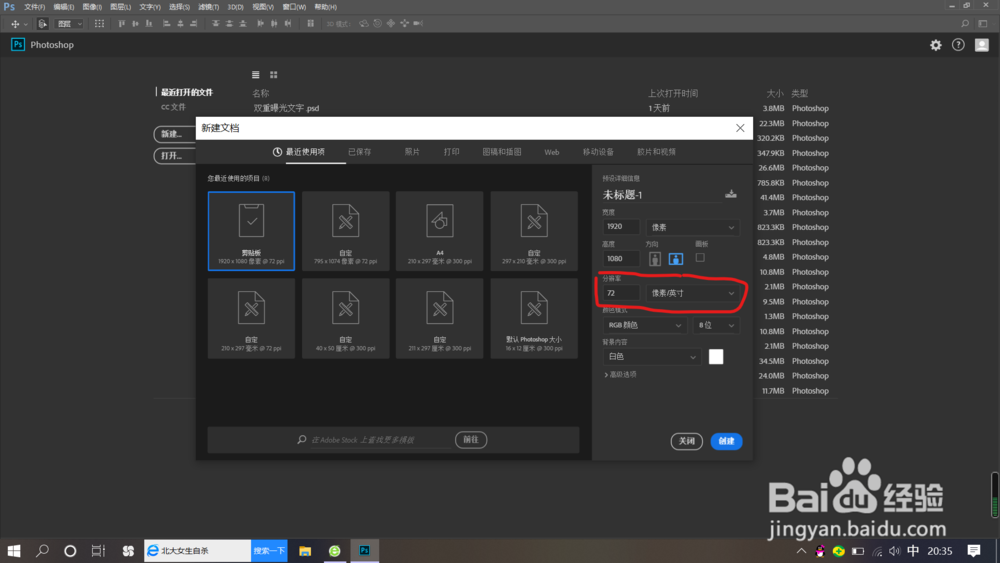This screenshot has height=563, width=1000.
Task: Click the distribute left edges icon
Action: 260,24
